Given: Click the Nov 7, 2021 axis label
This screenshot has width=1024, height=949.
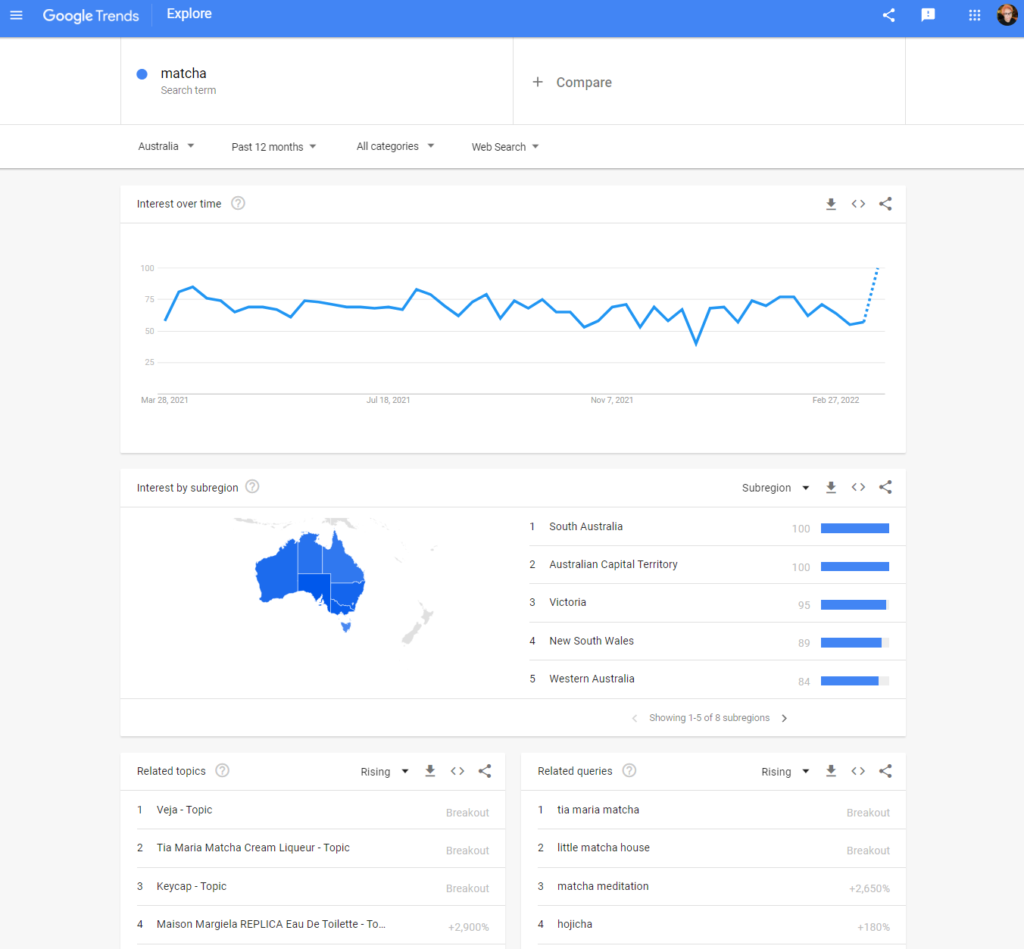Looking at the screenshot, I should tap(612, 400).
